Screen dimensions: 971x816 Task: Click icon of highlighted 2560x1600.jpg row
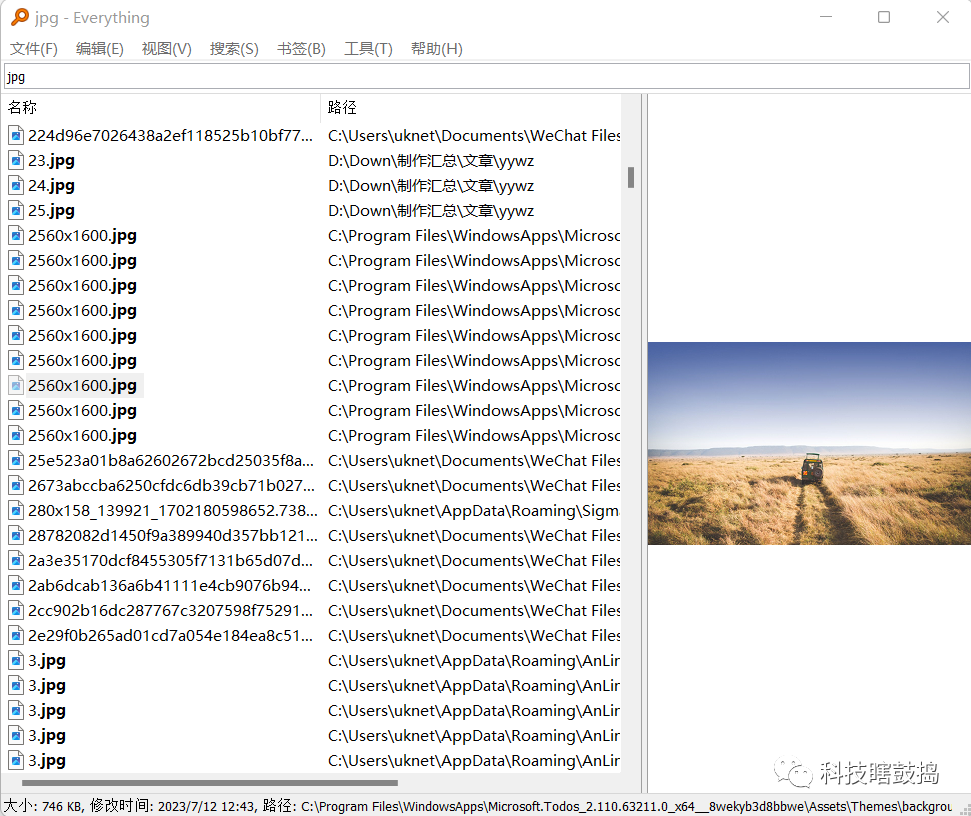[16, 386]
